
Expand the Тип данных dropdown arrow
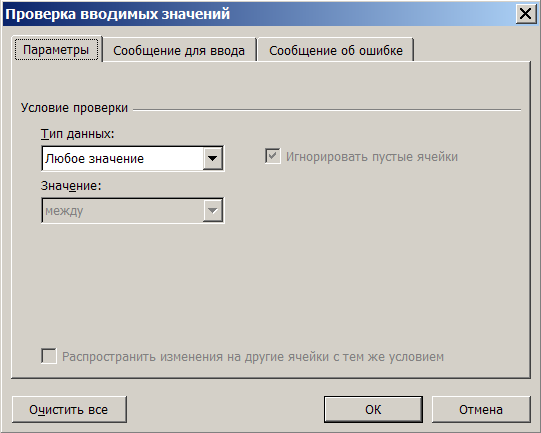point(213,158)
